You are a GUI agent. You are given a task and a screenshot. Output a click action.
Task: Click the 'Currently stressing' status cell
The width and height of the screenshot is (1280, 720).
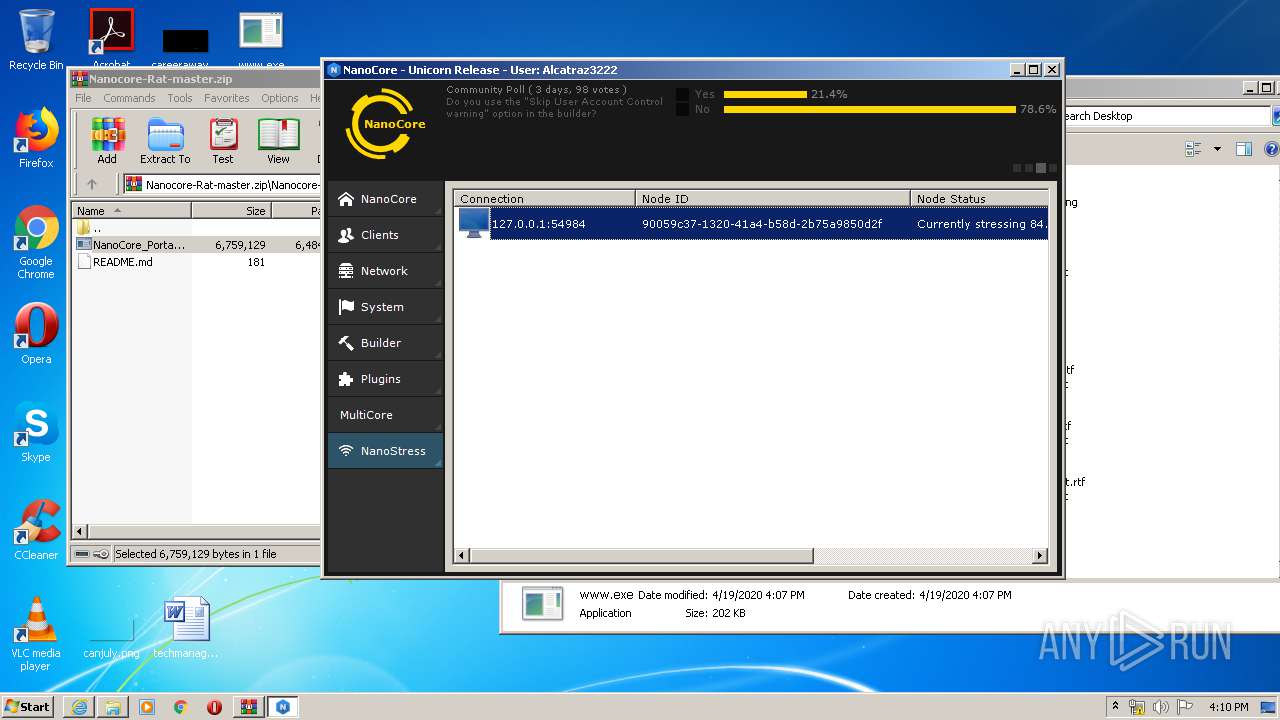pos(981,224)
